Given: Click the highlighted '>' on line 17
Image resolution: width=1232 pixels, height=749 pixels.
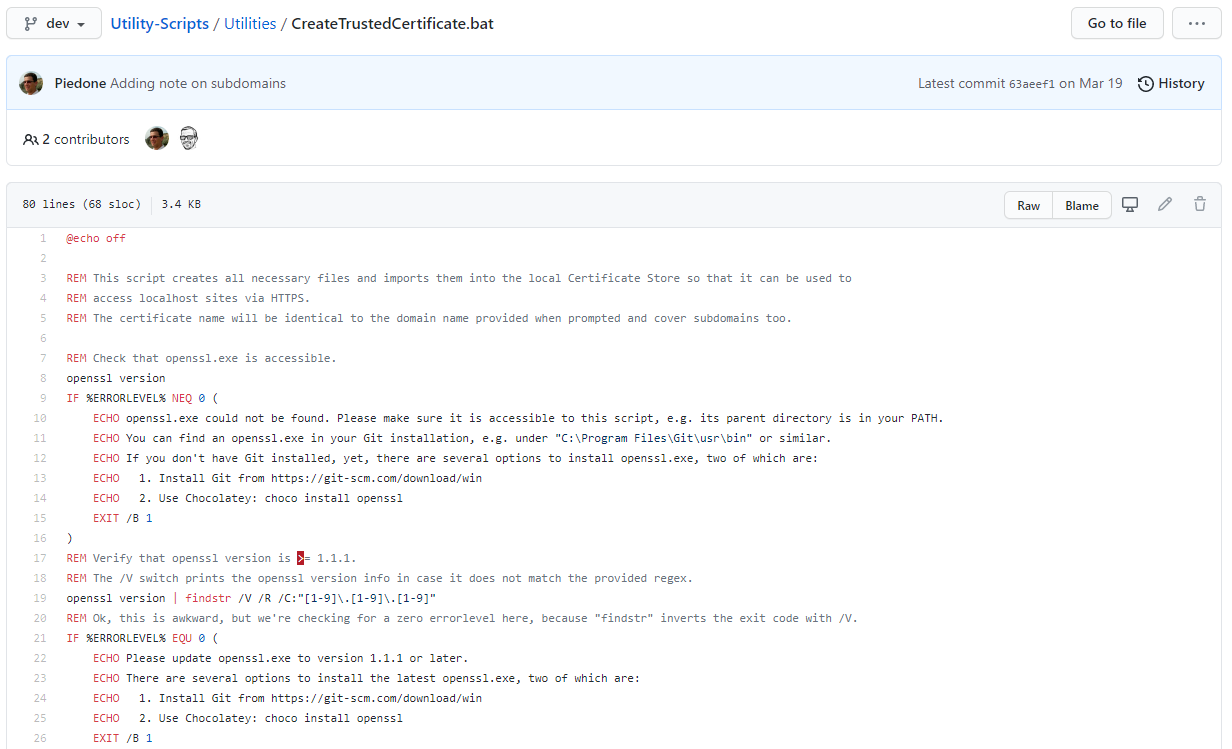Looking at the screenshot, I should point(300,558).
